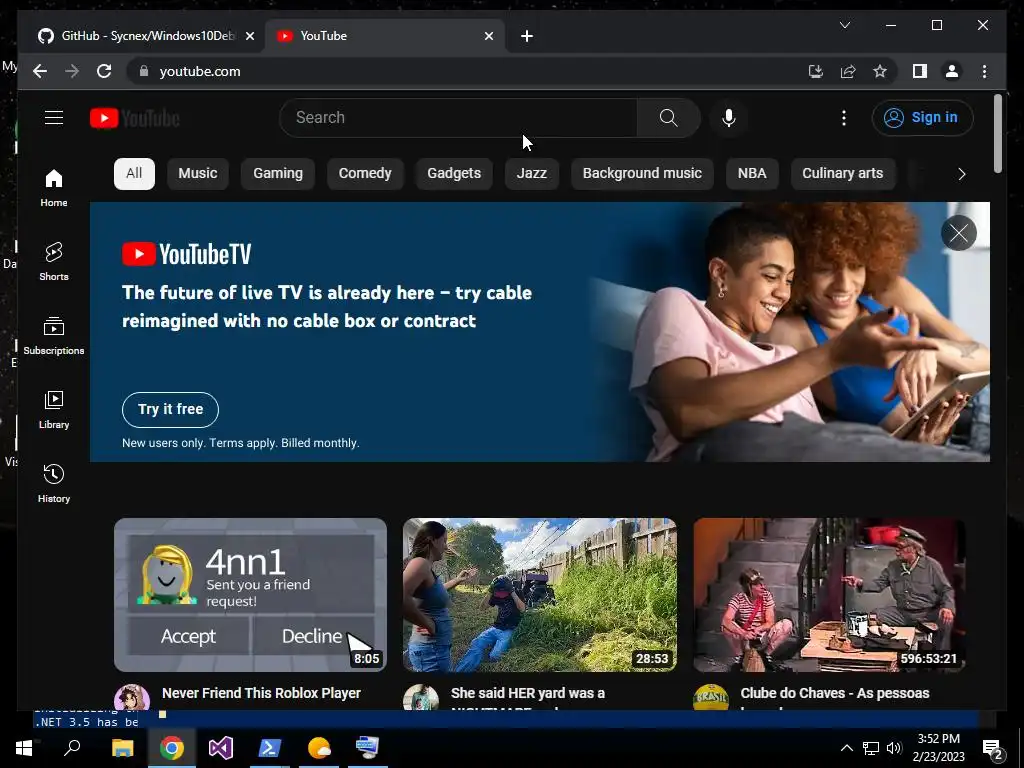This screenshot has width=1024, height=768.
Task: Open PowerShell from taskbar
Action: (x=270, y=748)
